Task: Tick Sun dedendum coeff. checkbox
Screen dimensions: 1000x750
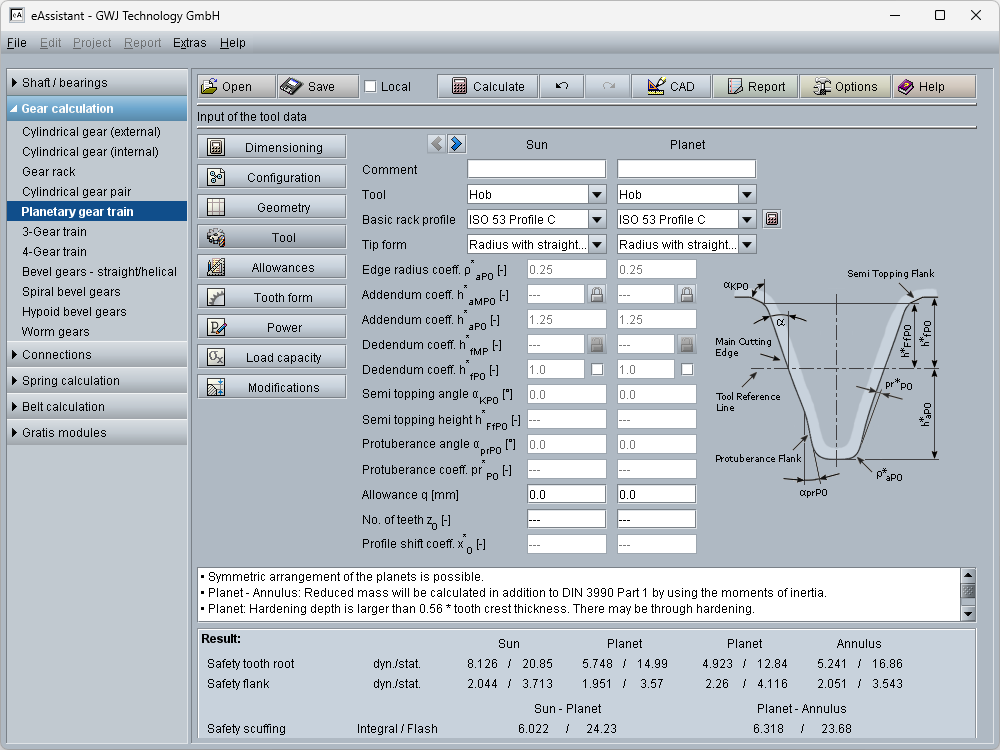Action: (597, 369)
